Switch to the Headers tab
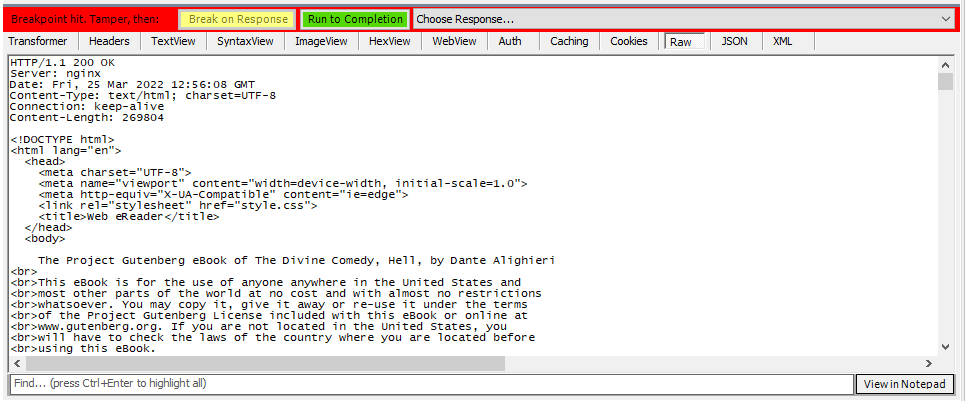Viewport: 965px width, 401px height. tap(110, 41)
